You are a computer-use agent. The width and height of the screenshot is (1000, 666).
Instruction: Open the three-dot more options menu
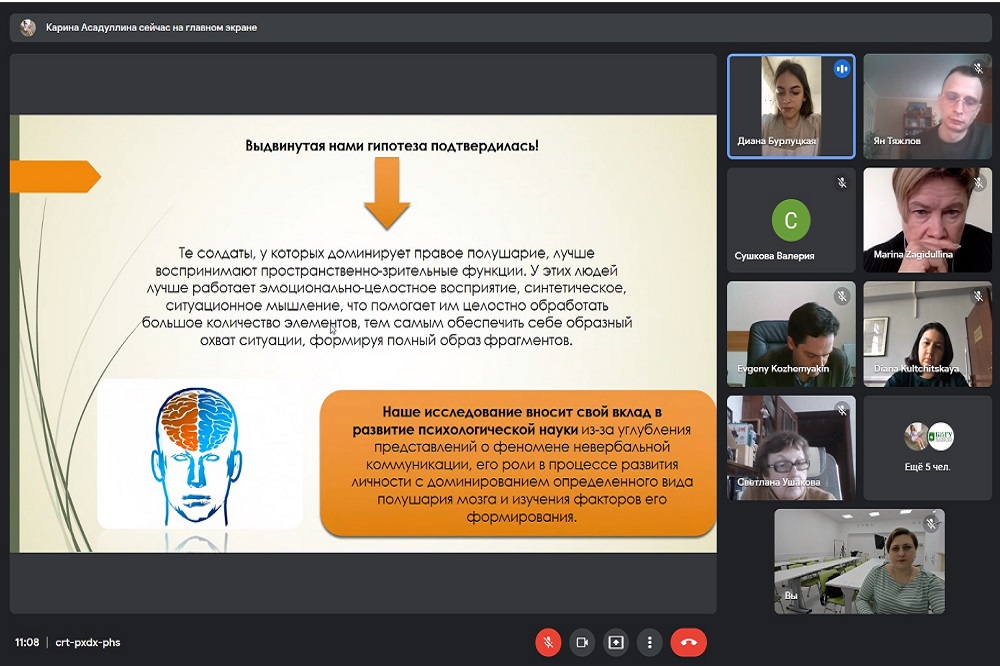pos(650,642)
